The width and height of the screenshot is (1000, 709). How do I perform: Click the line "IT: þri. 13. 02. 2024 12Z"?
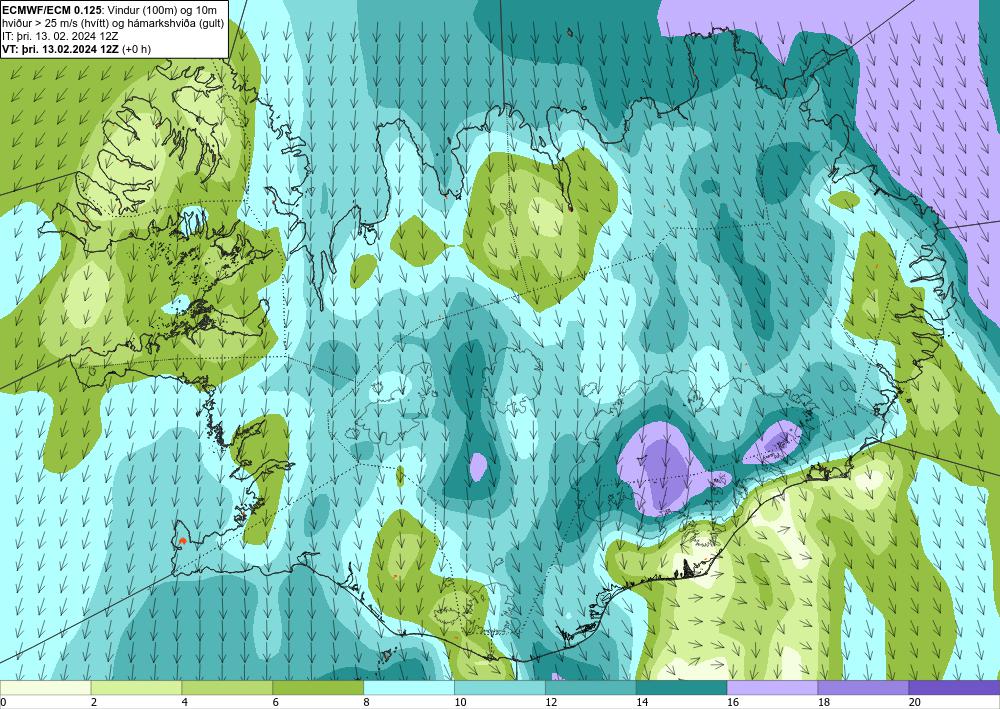pyautogui.click(x=60, y=36)
